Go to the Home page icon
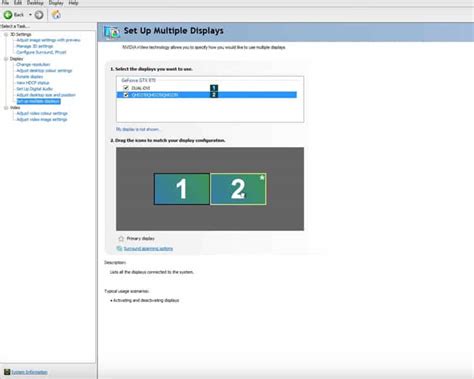Screen dimensions: 474x379 [56, 14]
